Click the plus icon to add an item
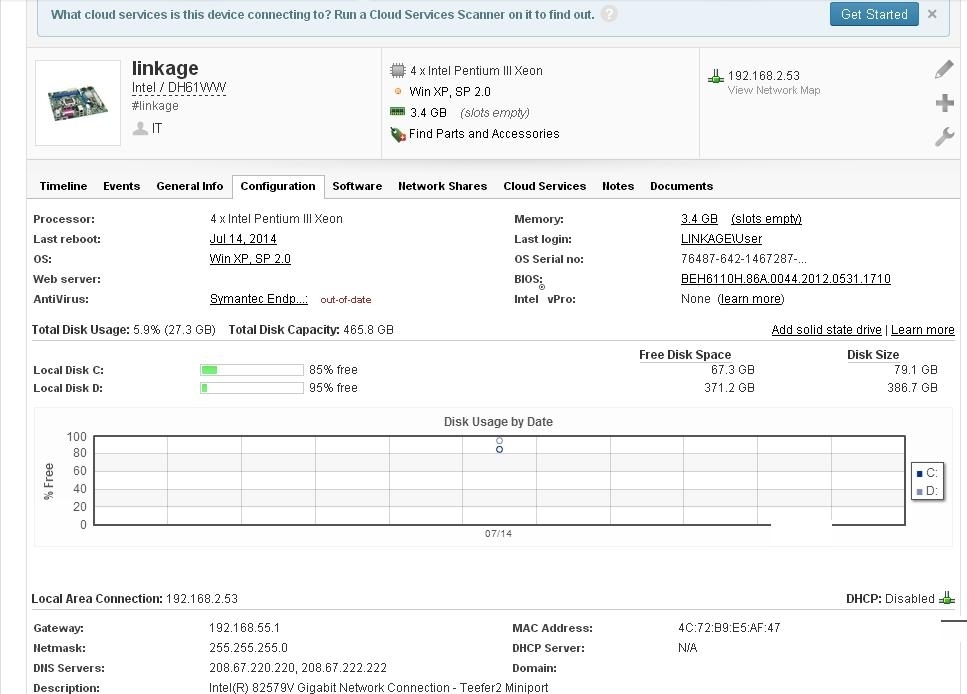 click(944, 102)
